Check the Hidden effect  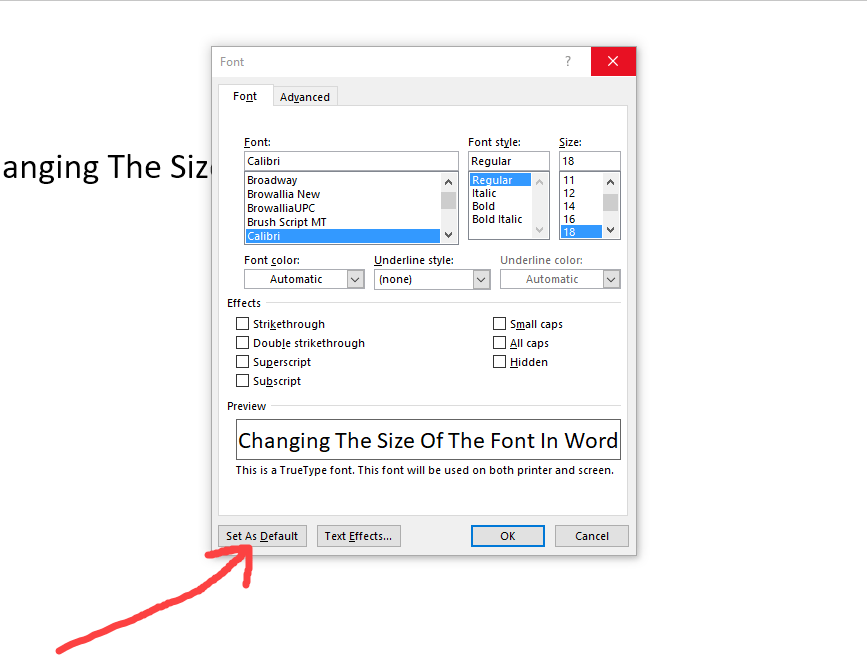pos(499,361)
